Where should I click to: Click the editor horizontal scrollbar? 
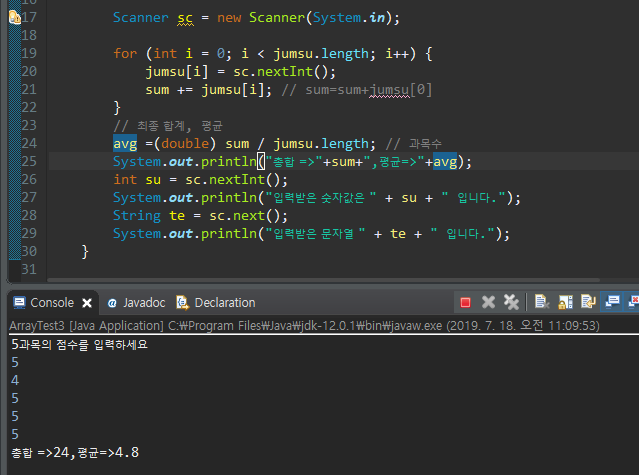(x=323, y=280)
